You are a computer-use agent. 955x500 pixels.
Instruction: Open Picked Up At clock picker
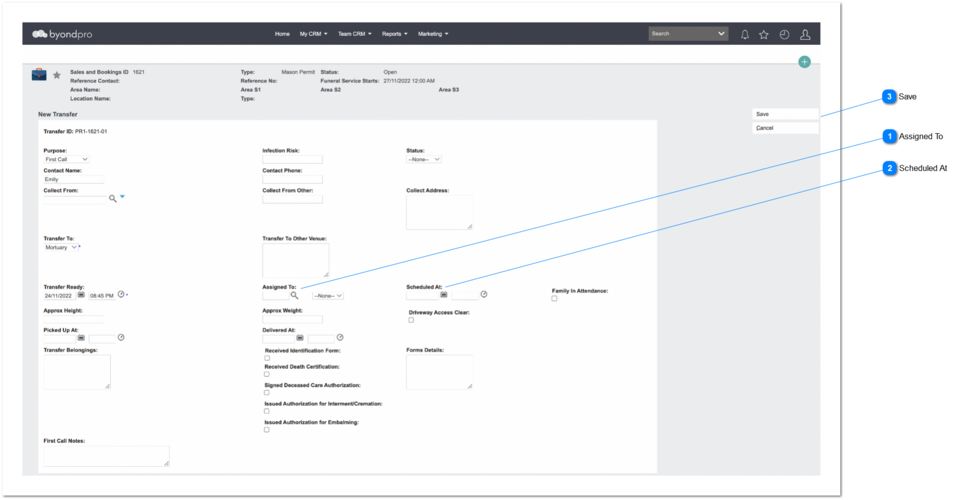[x=121, y=337]
